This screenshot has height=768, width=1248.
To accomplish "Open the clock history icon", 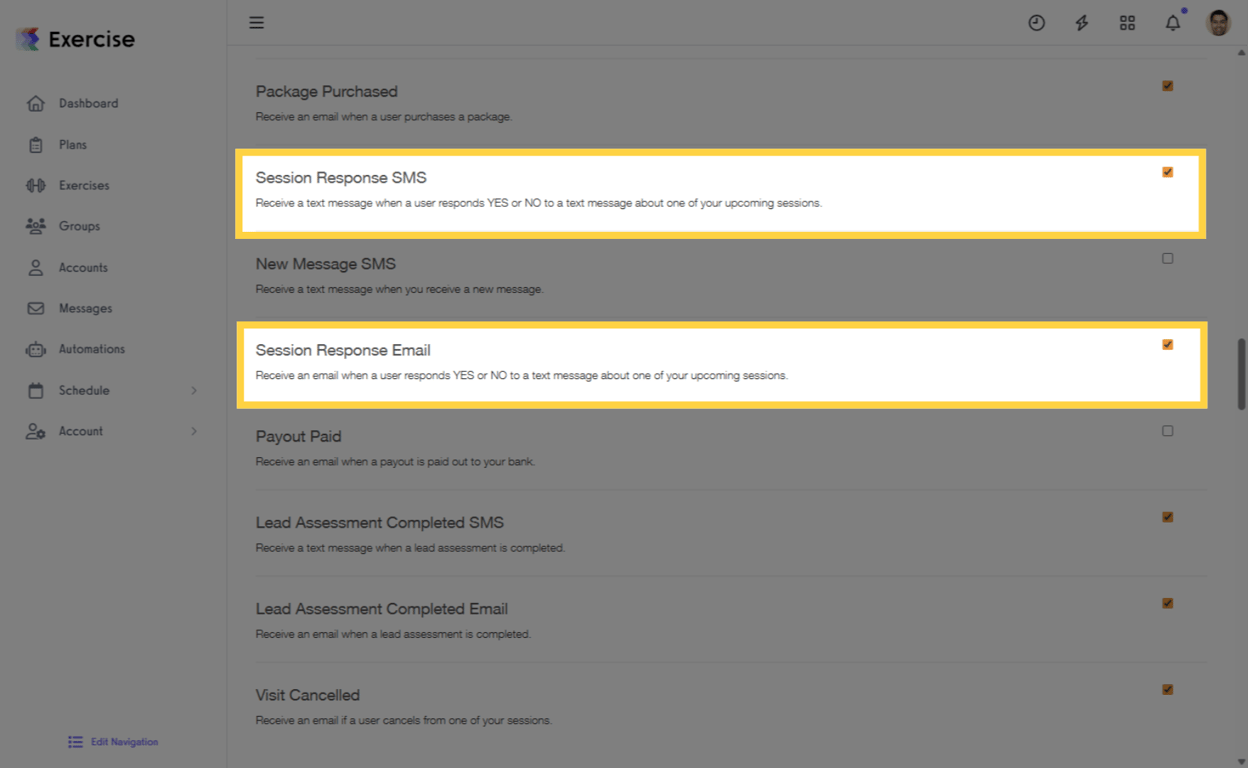I will coord(1036,22).
